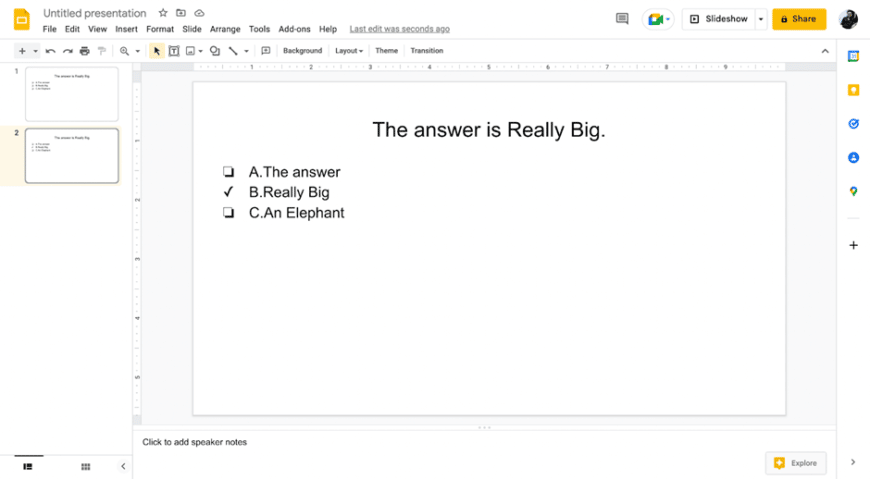Open the Arrange menu

click(225, 29)
